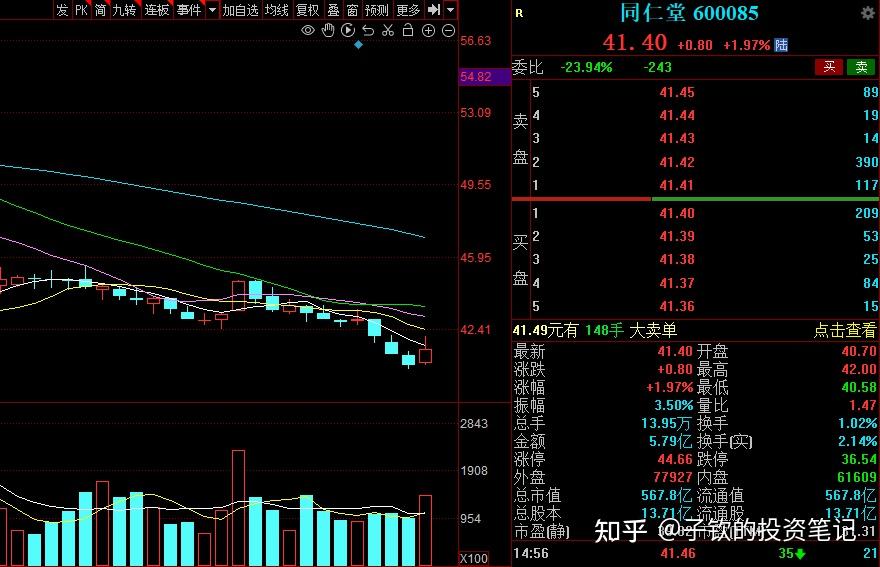Click the blue diamond marker above the chart
The height and width of the screenshot is (567, 880).
[358, 45]
